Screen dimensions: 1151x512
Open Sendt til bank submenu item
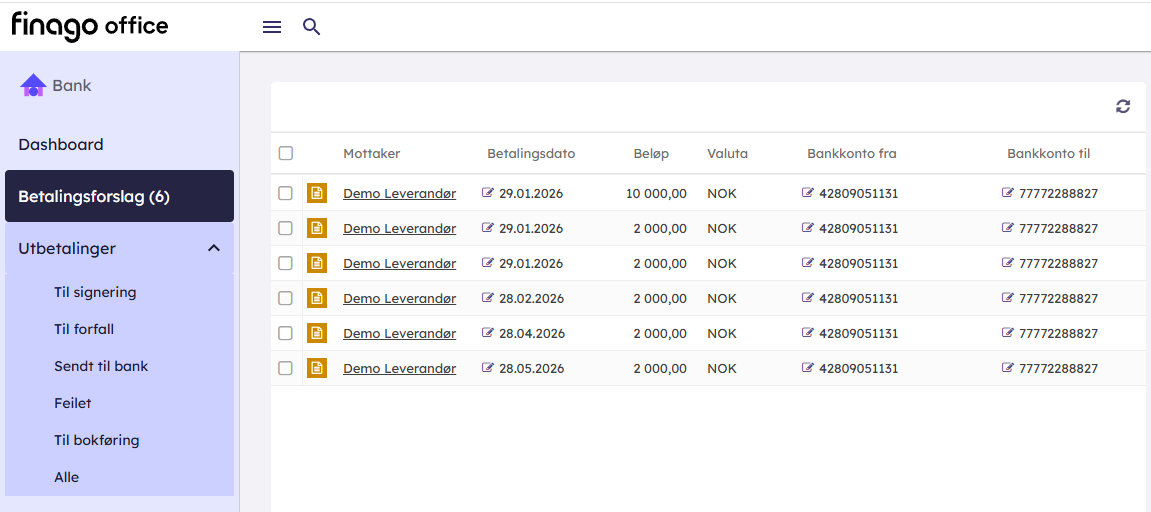click(101, 366)
